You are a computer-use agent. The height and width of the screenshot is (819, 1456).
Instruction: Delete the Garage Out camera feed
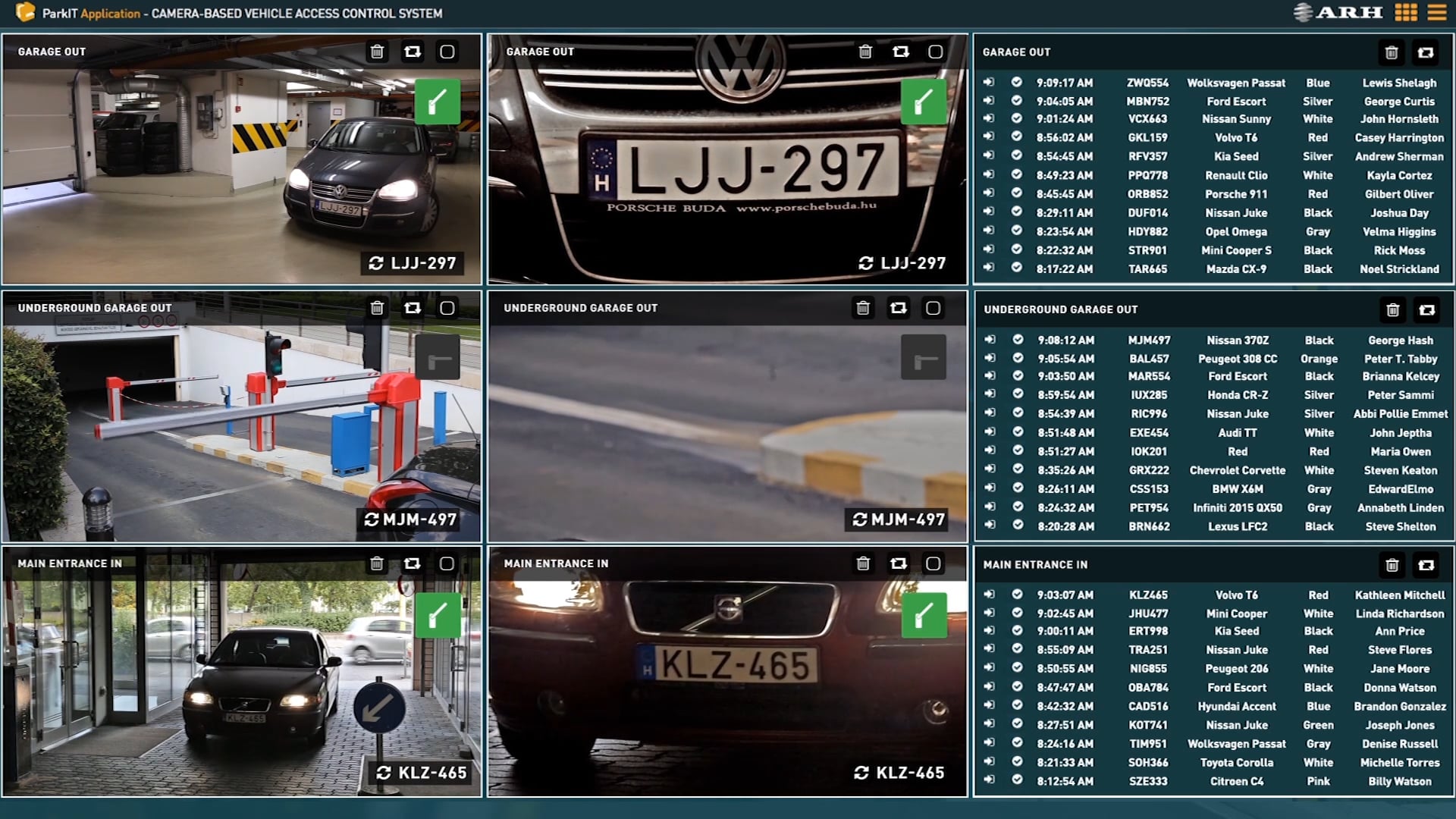(377, 52)
